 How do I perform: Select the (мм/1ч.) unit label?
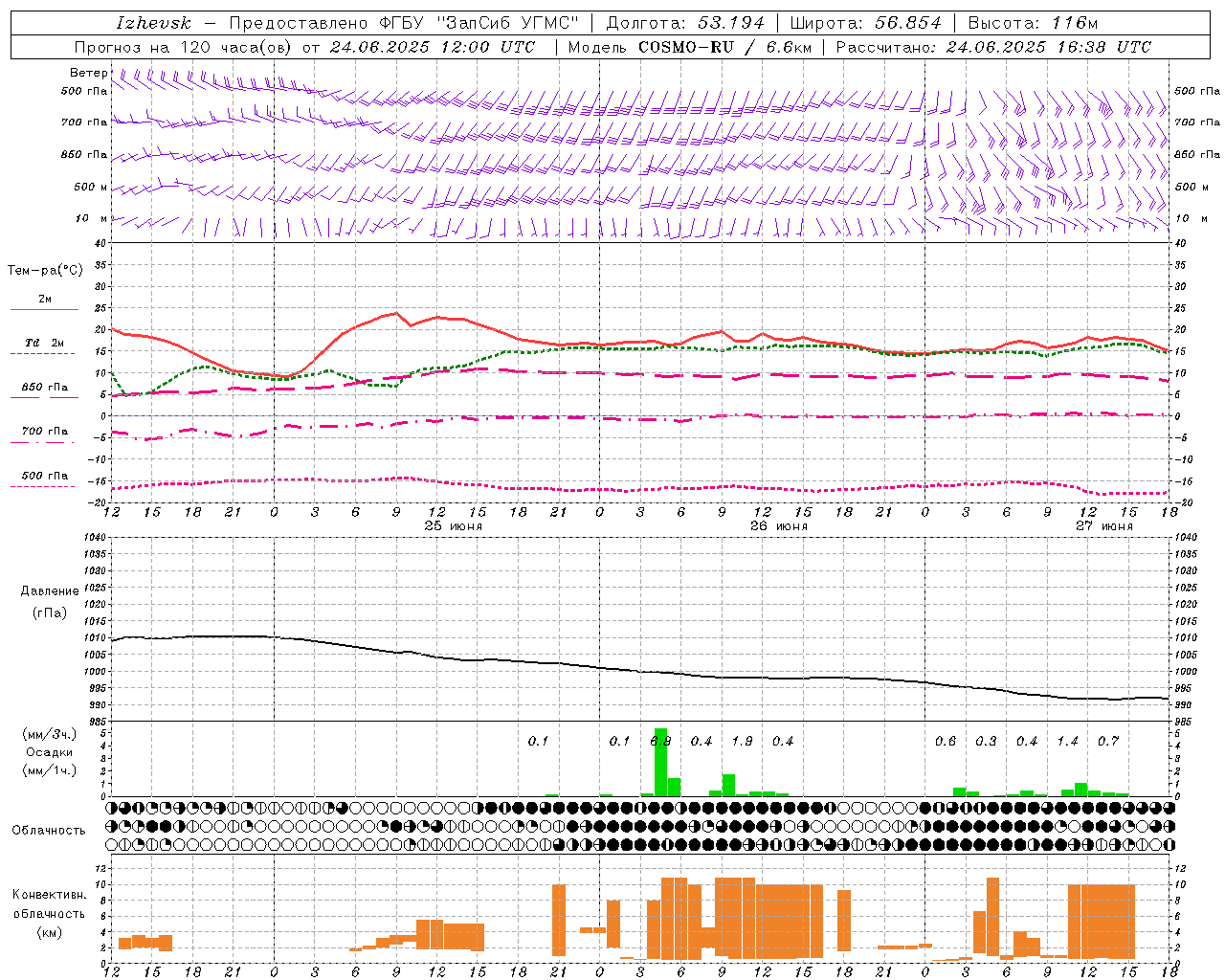click(50, 770)
